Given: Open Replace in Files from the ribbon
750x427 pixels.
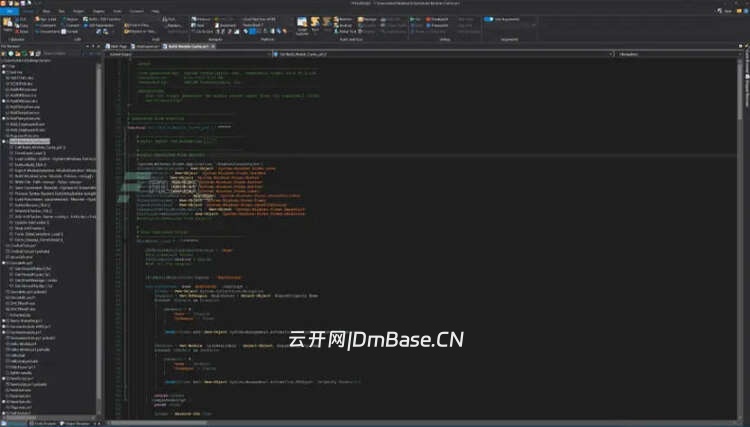Looking at the screenshot, I should point(140,32).
